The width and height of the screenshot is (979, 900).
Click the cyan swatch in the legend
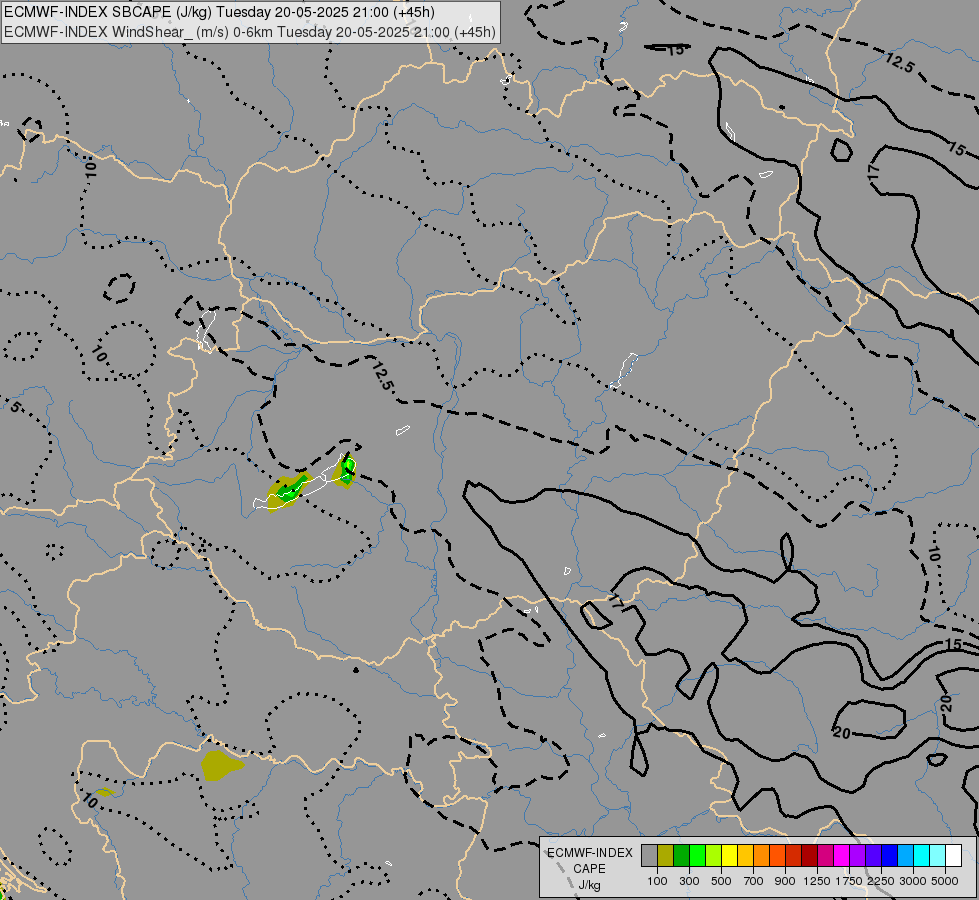[922, 856]
